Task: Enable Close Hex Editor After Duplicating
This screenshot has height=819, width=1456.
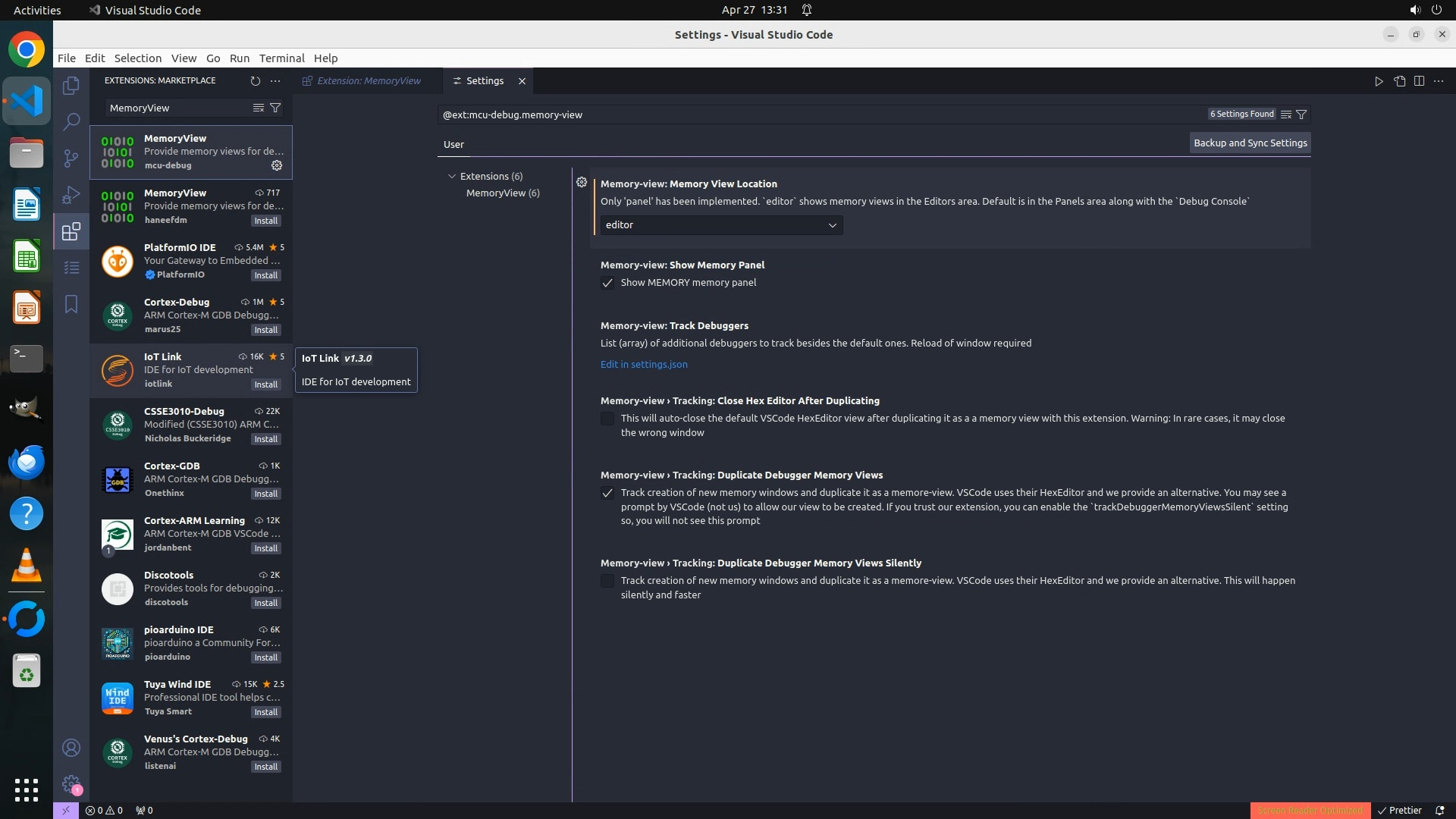Action: click(x=607, y=419)
